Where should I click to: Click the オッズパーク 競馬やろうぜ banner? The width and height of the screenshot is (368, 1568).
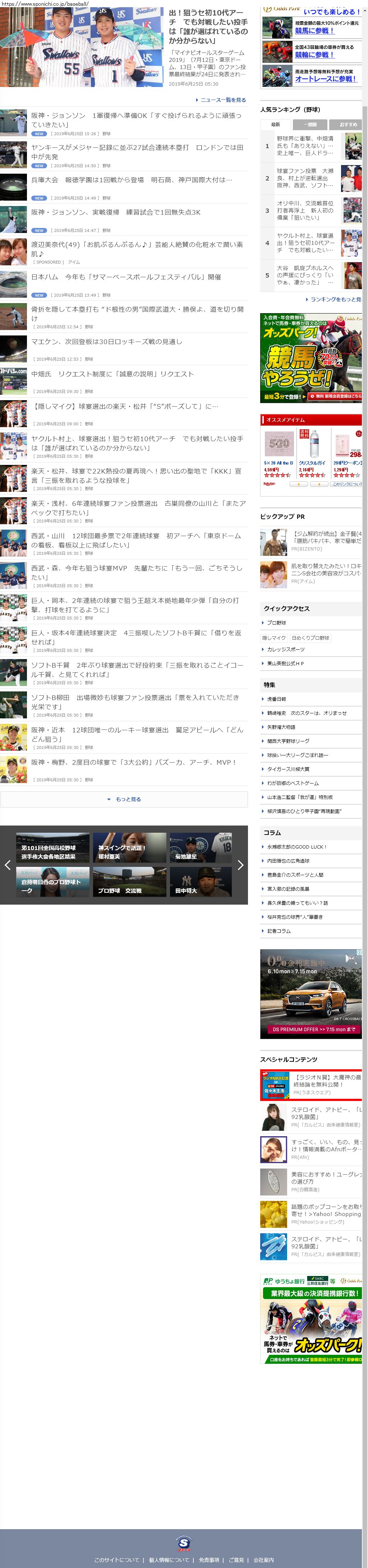[x=312, y=358]
